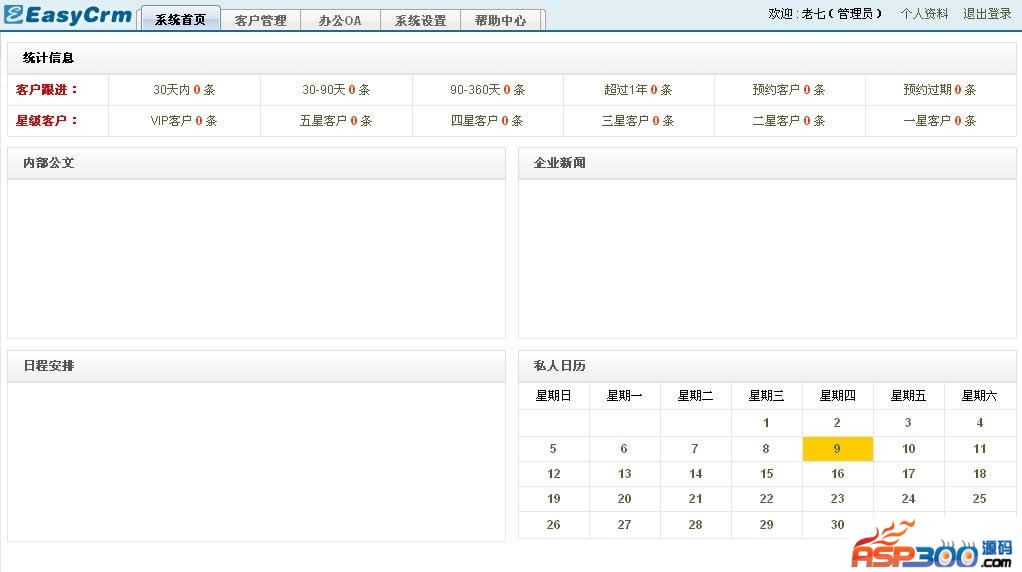This screenshot has height=572, width=1022.
Task: View the VIP客户 list
Action: (x=184, y=121)
